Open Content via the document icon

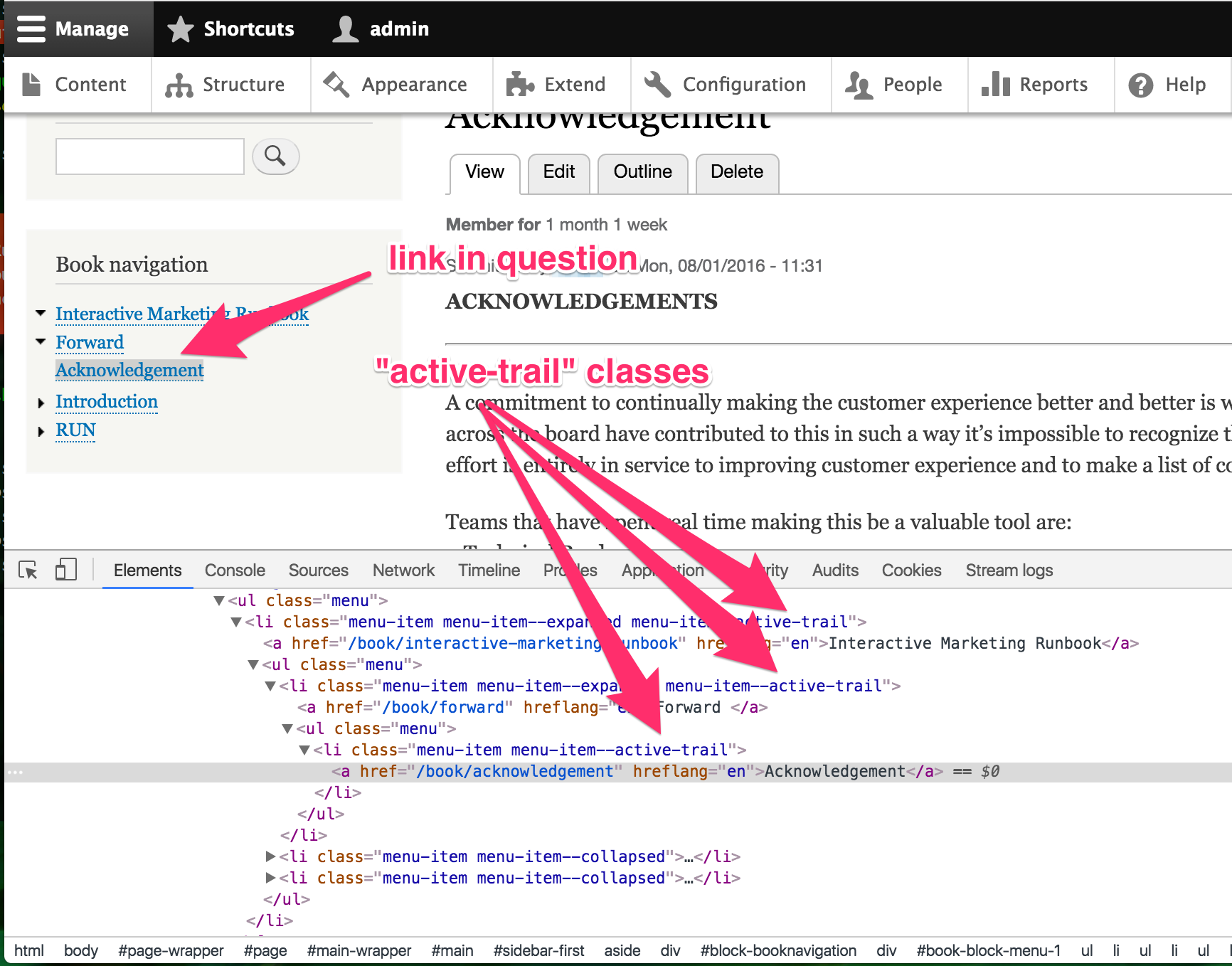pyautogui.click(x=32, y=84)
